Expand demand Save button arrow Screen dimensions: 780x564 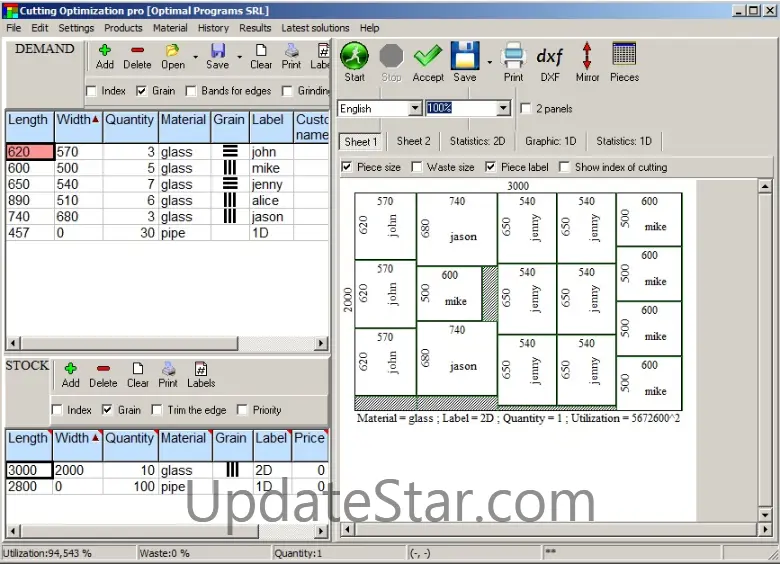click(240, 57)
